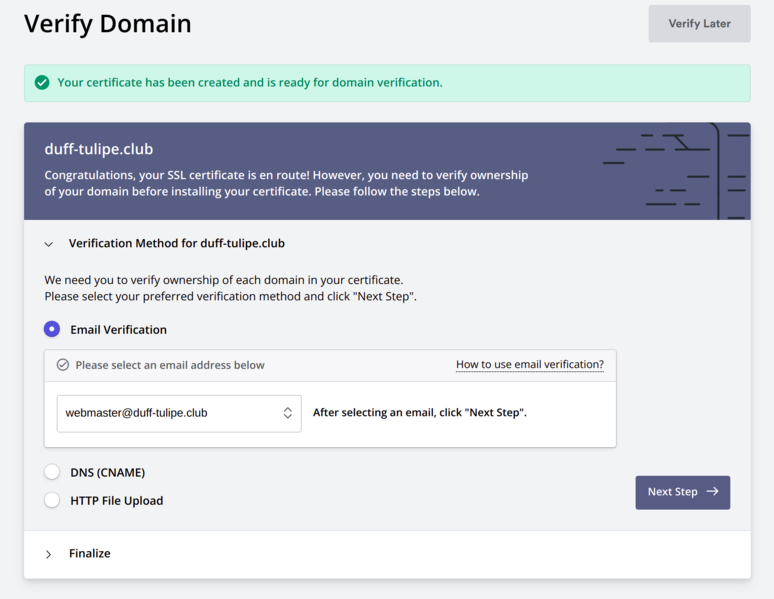Click the Finalize section title
The width and height of the screenshot is (774, 599).
pyautogui.click(x=90, y=554)
